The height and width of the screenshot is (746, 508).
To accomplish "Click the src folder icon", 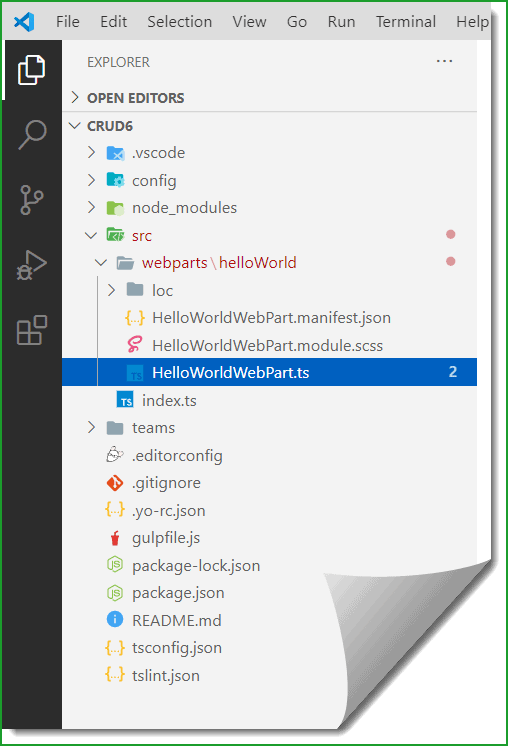I will coord(115,235).
